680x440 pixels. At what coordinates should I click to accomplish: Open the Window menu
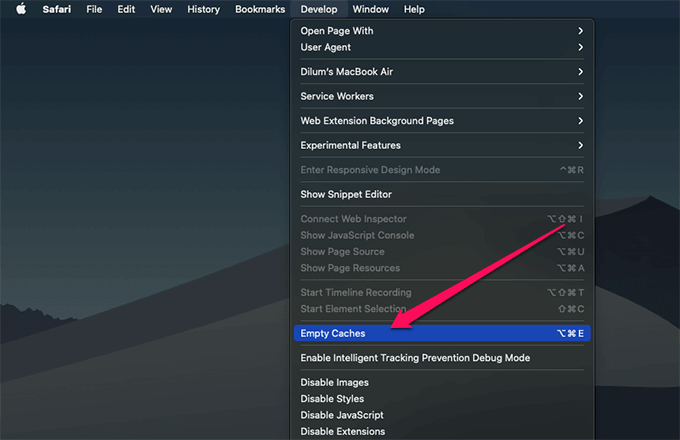tap(370, 9)
